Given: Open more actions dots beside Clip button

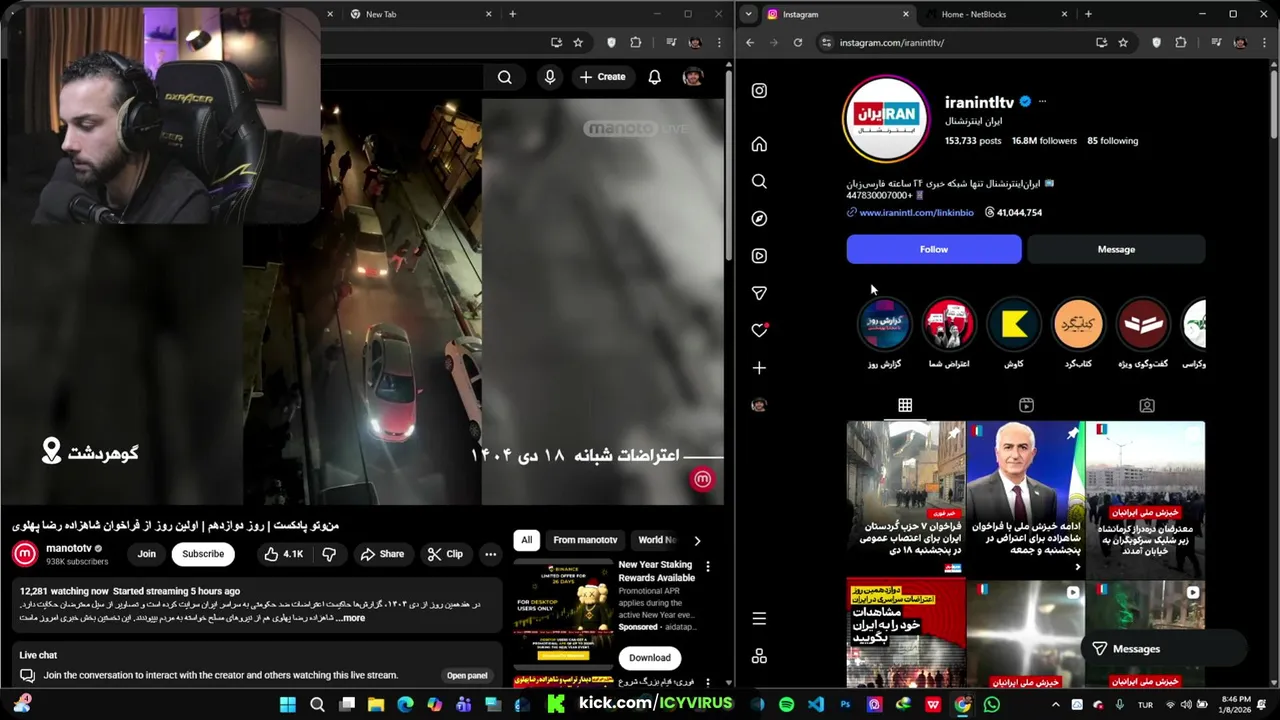Looking at the screenshot, I should (490, 554).
